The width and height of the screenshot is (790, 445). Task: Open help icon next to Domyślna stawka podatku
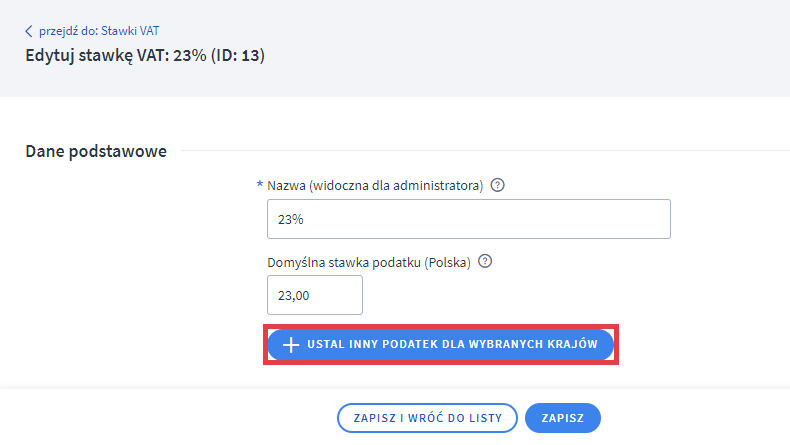click(485, 261)
